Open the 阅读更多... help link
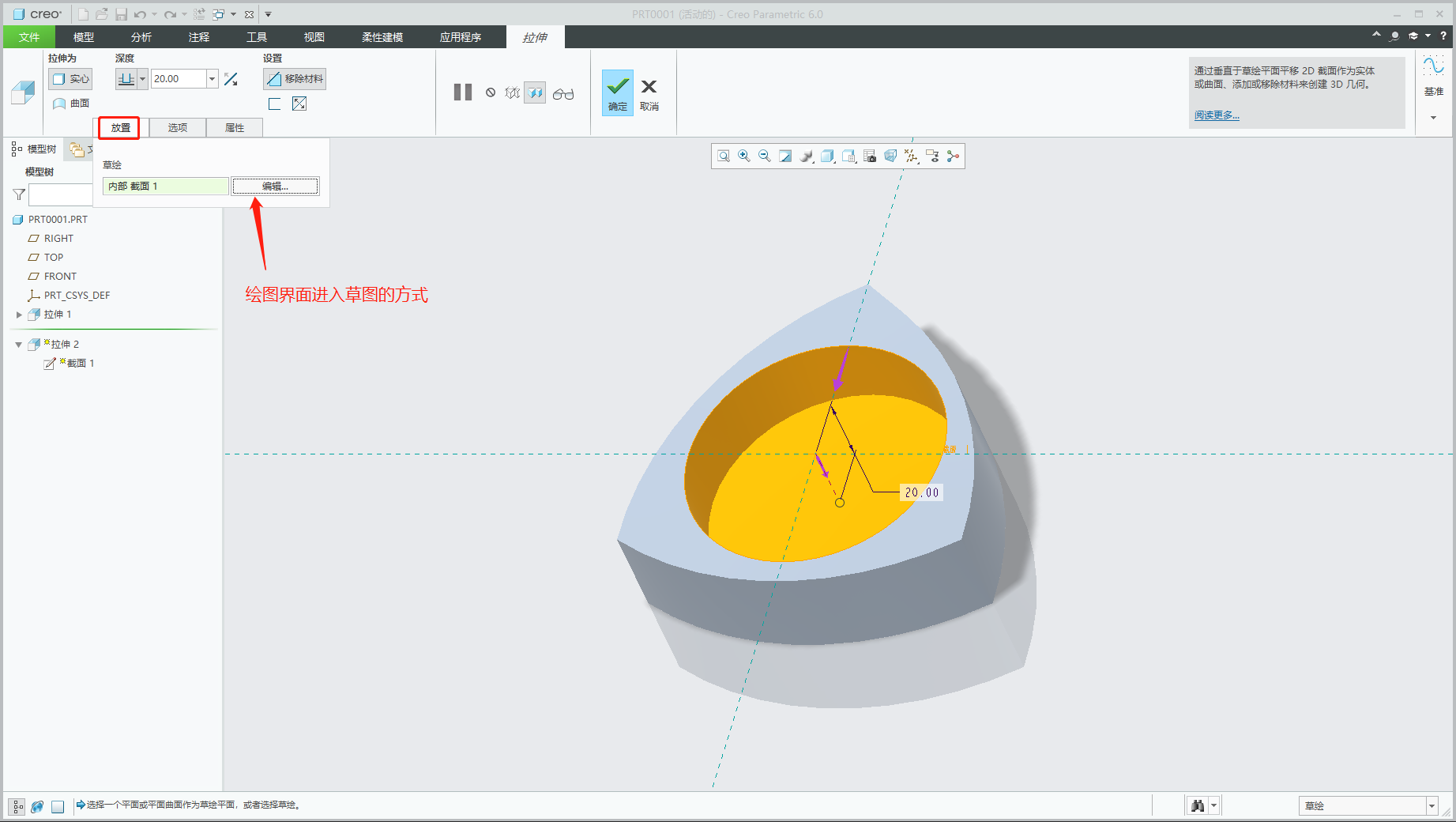The image size is (1456, 822). pos(1217,115)
